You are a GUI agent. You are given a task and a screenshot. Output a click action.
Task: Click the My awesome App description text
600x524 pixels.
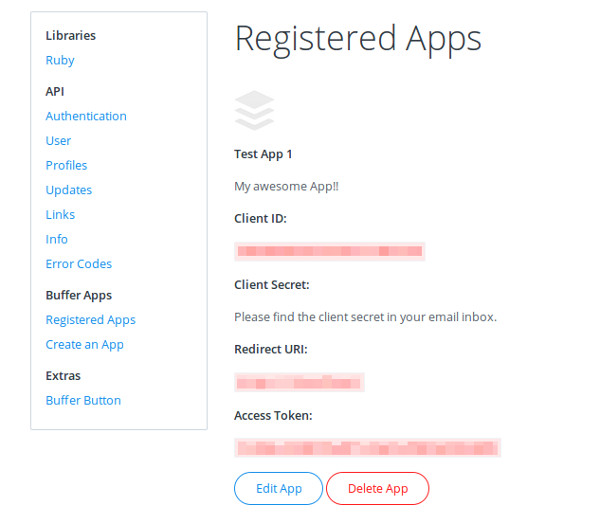[x=287, y=186]
